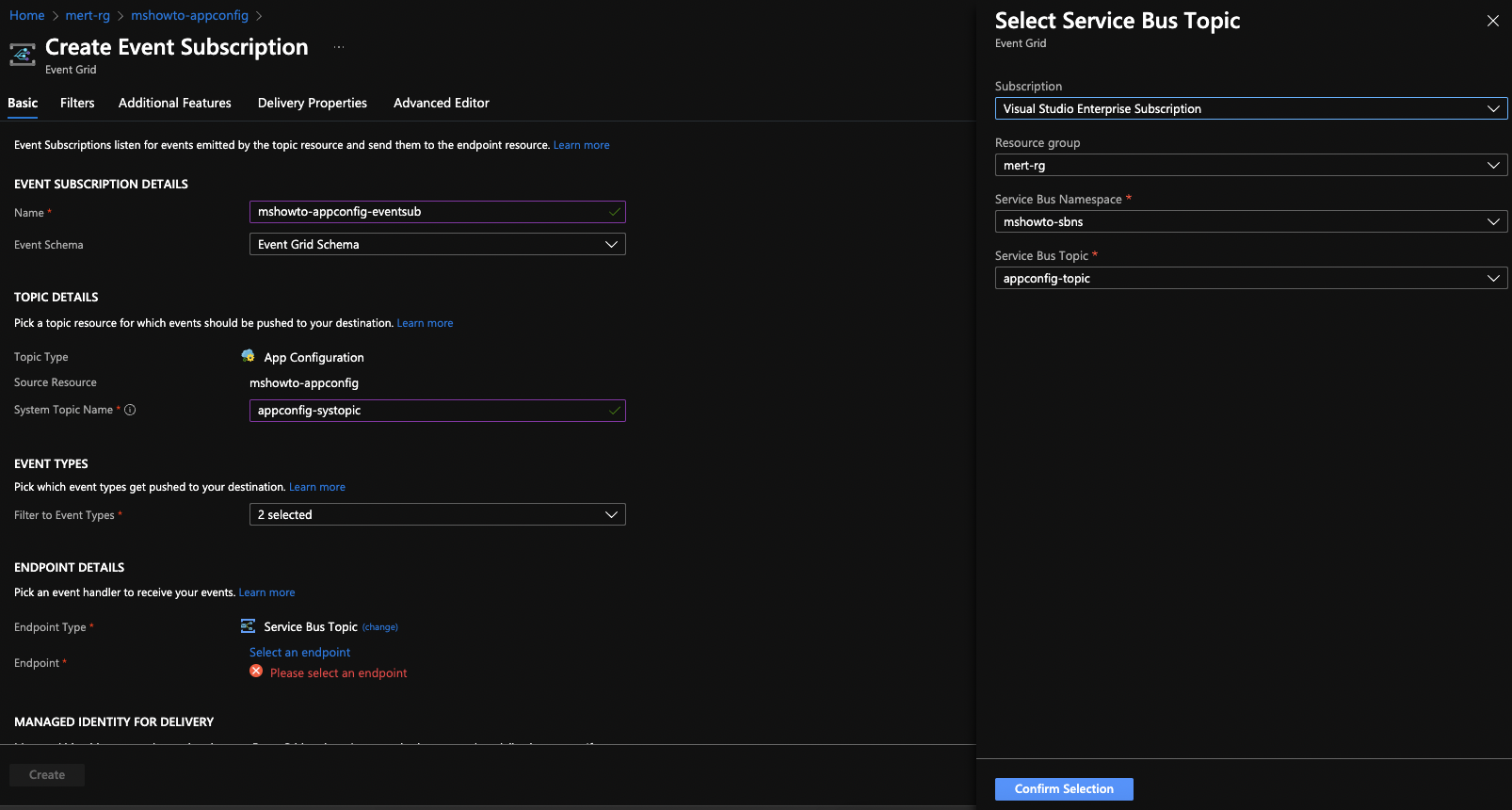This screenshot has height=810, width=1512.
Task: Click the change link next to Service Bus Topic
Action: coord(380,627)
